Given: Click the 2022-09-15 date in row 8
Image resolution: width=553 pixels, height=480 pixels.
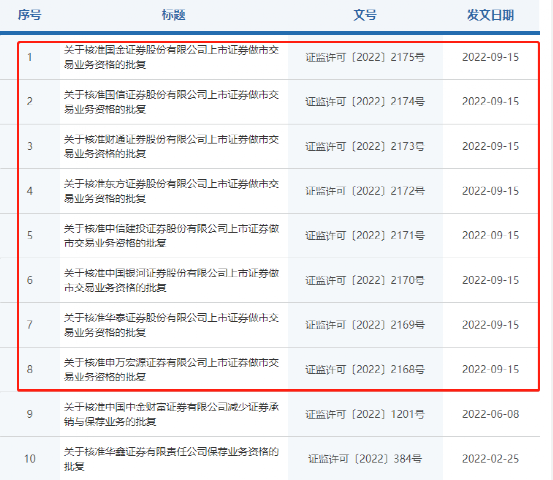Looking at the screenshot, I should (x=491, y=369).
